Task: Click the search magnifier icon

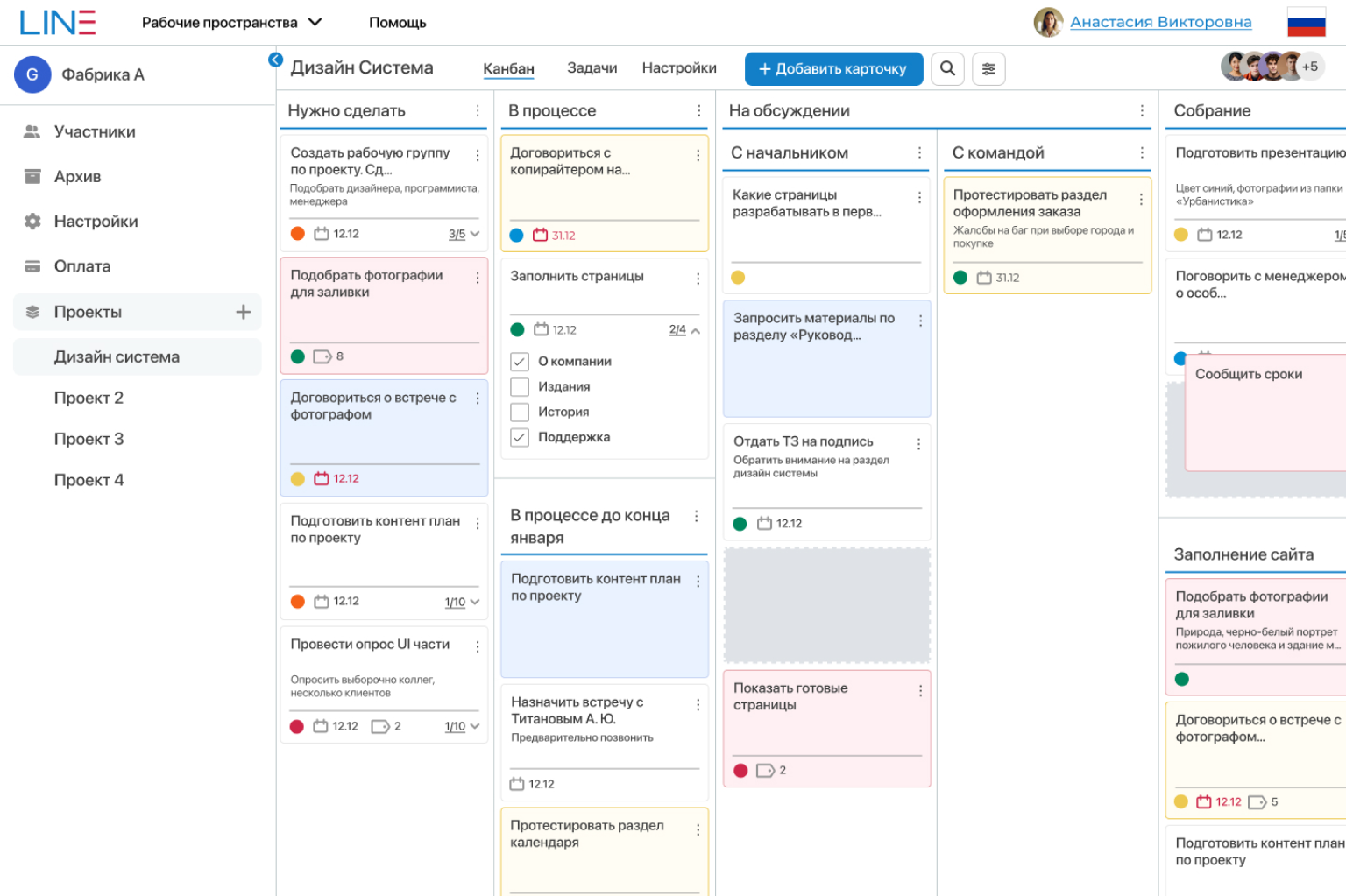Action: 947,68
